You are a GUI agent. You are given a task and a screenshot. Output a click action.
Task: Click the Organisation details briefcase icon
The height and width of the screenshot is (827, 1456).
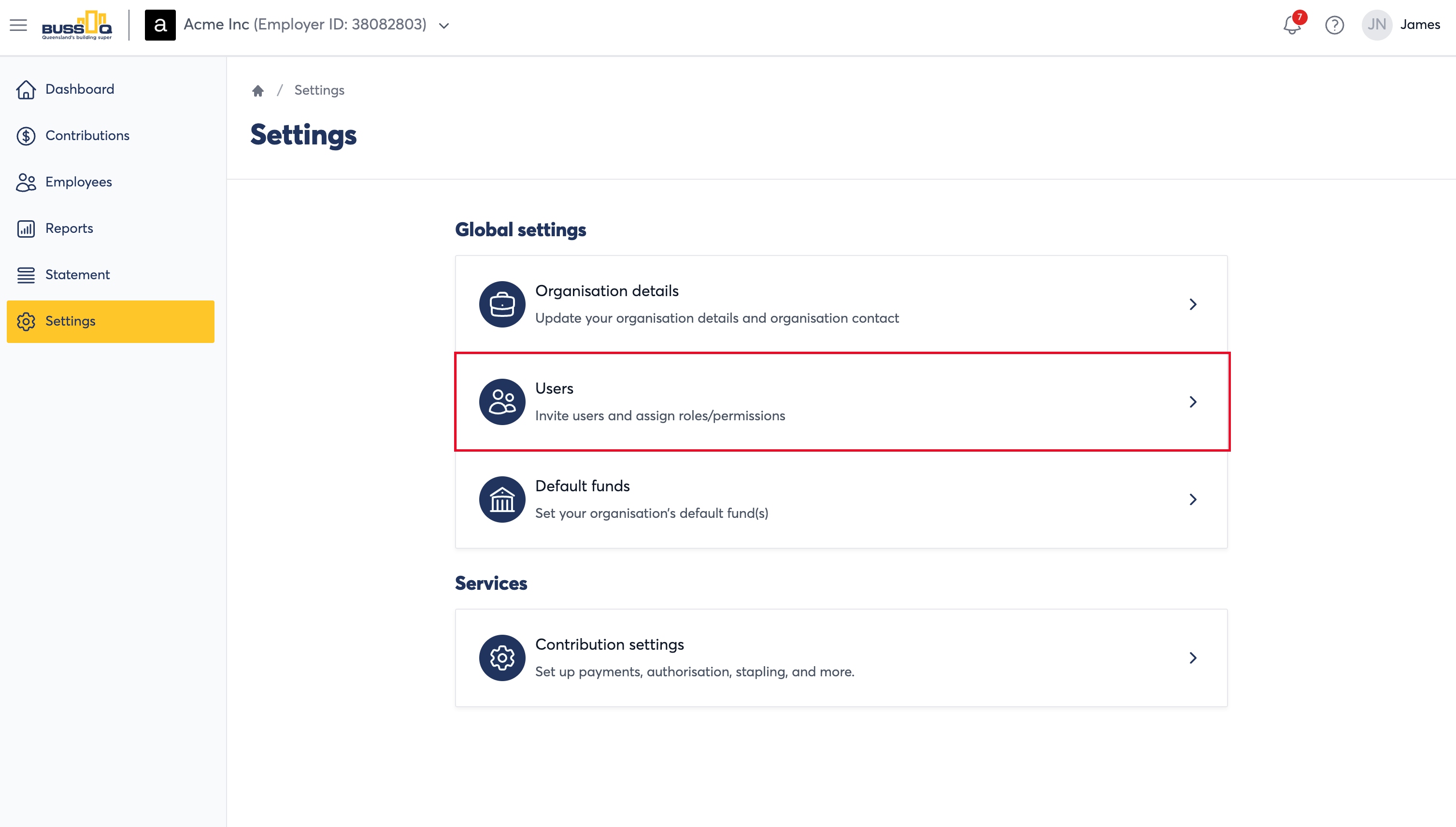(502, 304)
